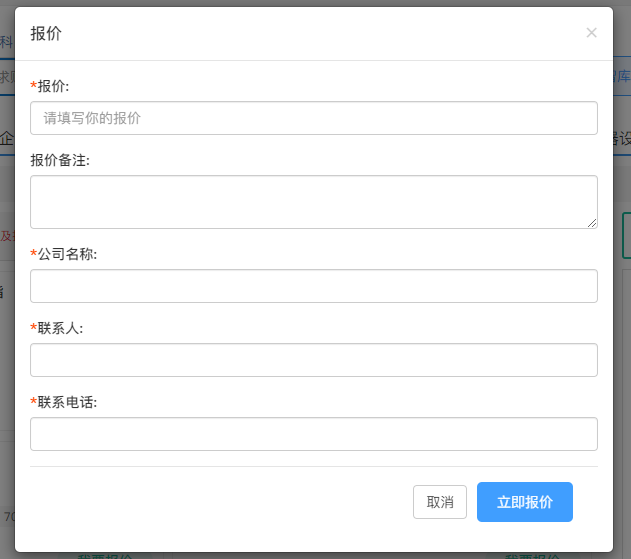631x559 pixels.
Task: Click the 报价 price input field
Action: click(x=314, y=118)
